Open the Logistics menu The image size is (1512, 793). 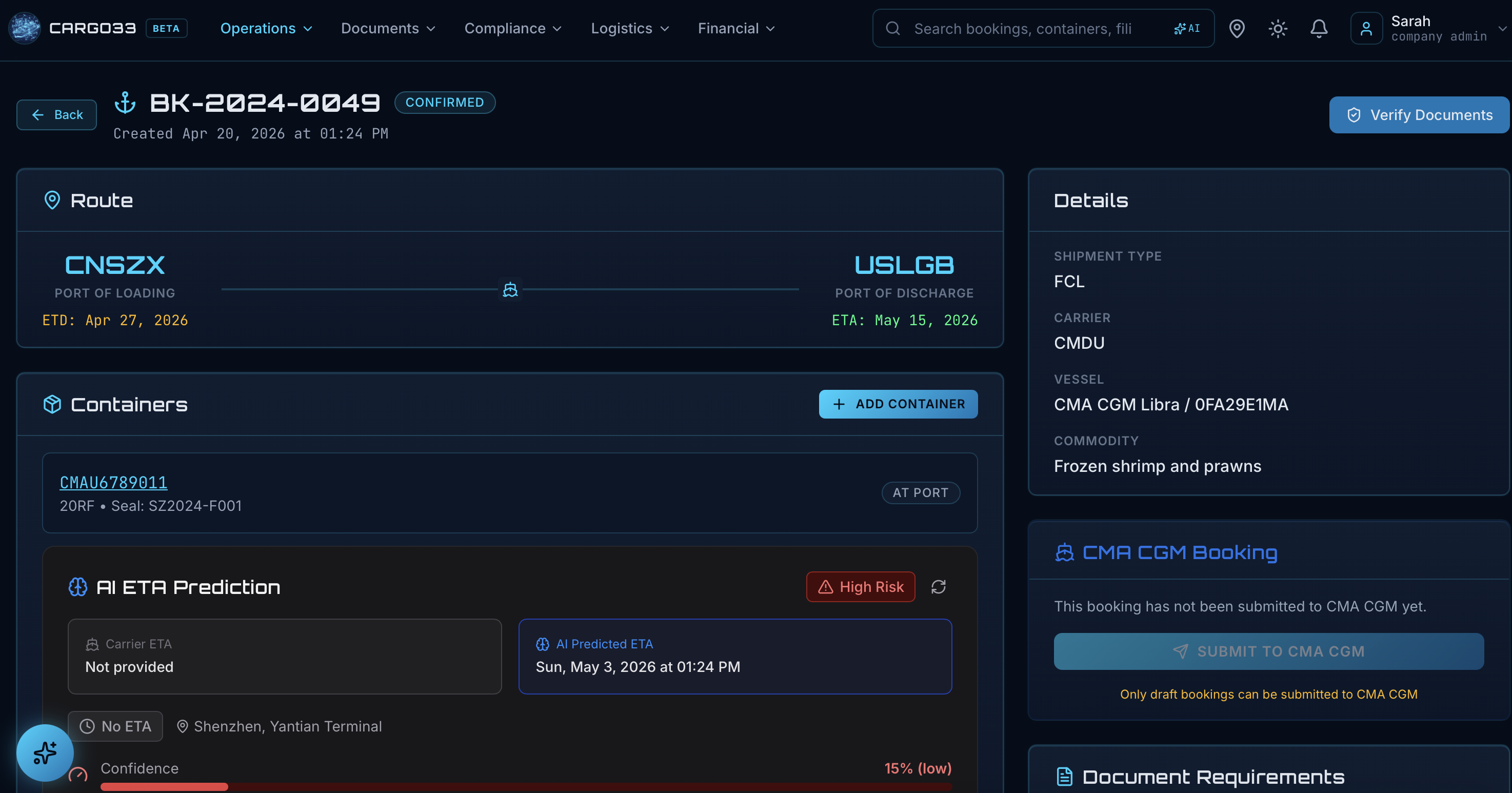tap(630, 28)
